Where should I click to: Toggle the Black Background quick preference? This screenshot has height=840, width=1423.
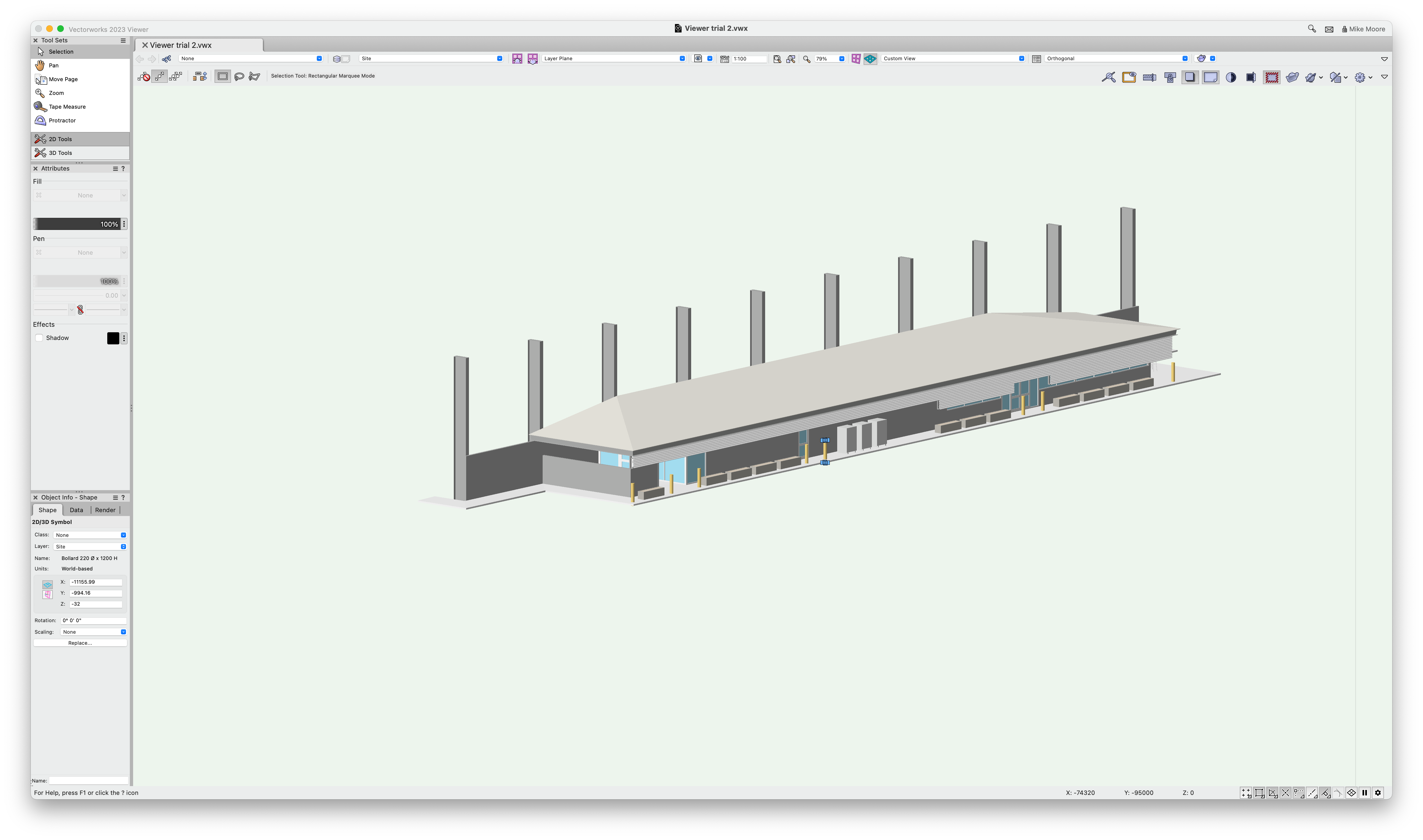tap(1231, 78)
